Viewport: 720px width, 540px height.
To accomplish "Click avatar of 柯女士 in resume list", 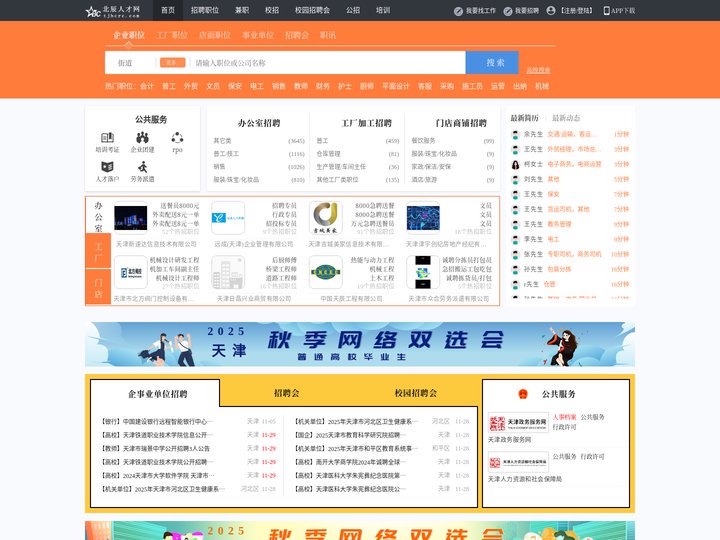I will pos(516,164).
